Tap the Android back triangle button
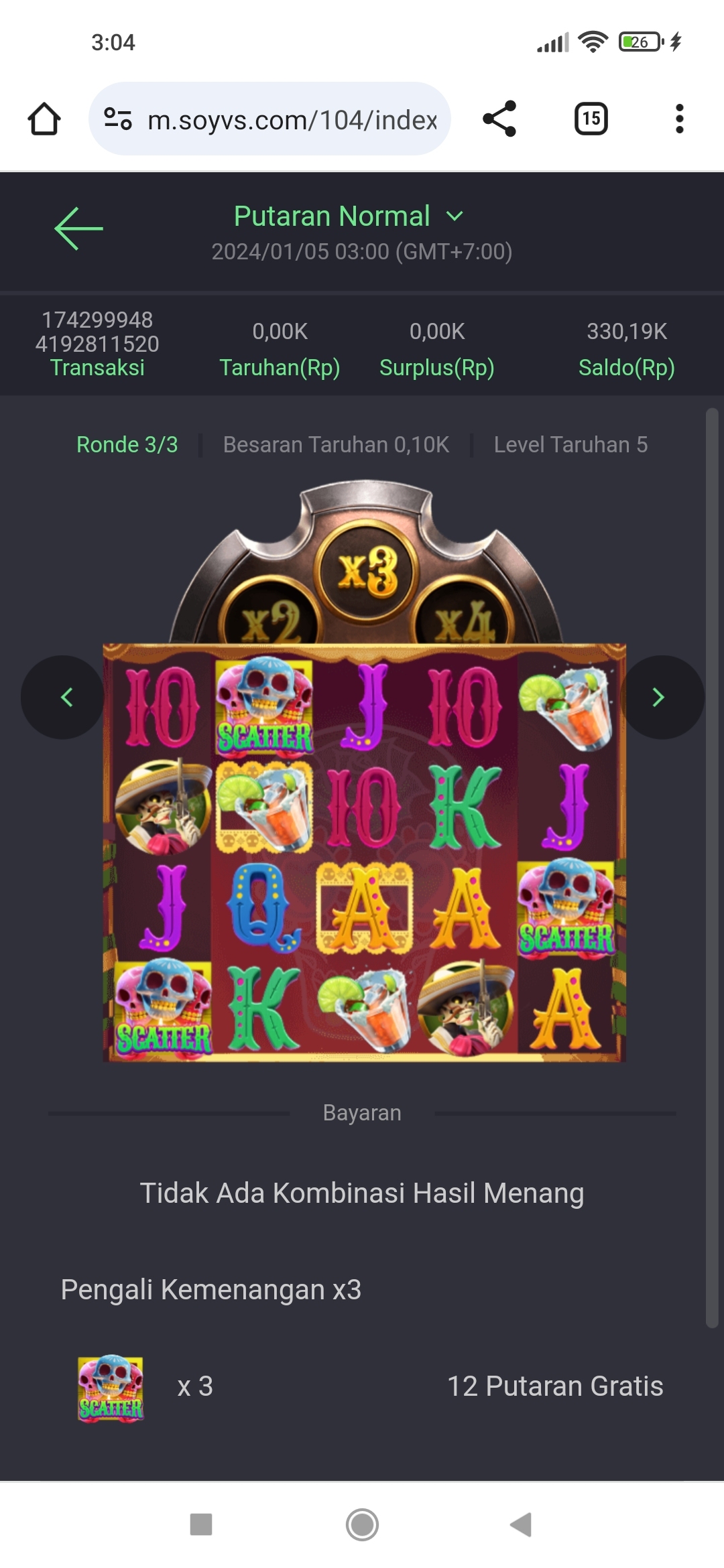This screenshot has width=724, height=1568. coord(521,1524)
